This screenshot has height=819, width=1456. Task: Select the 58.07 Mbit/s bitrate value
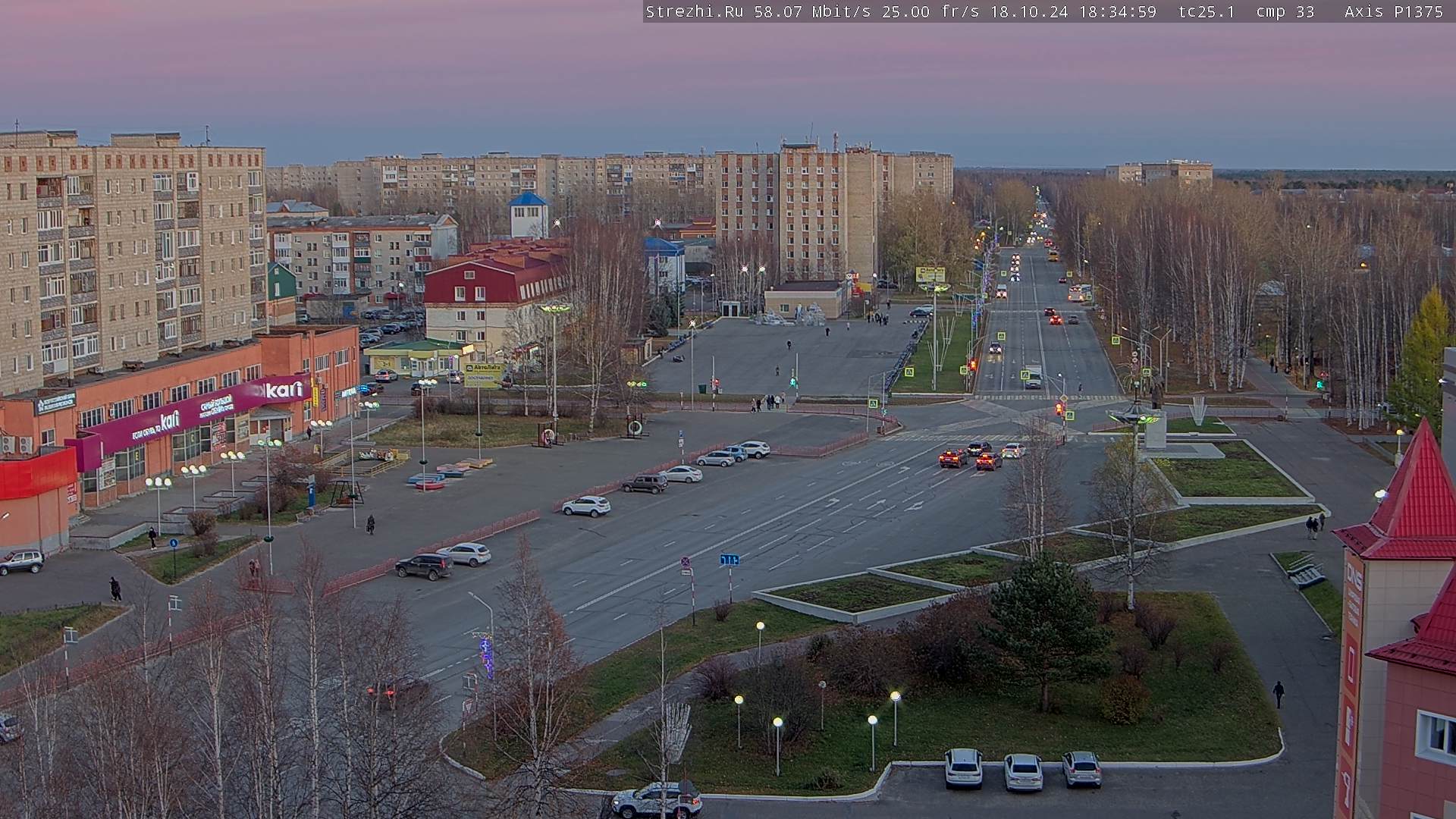[x=811, y=11]
